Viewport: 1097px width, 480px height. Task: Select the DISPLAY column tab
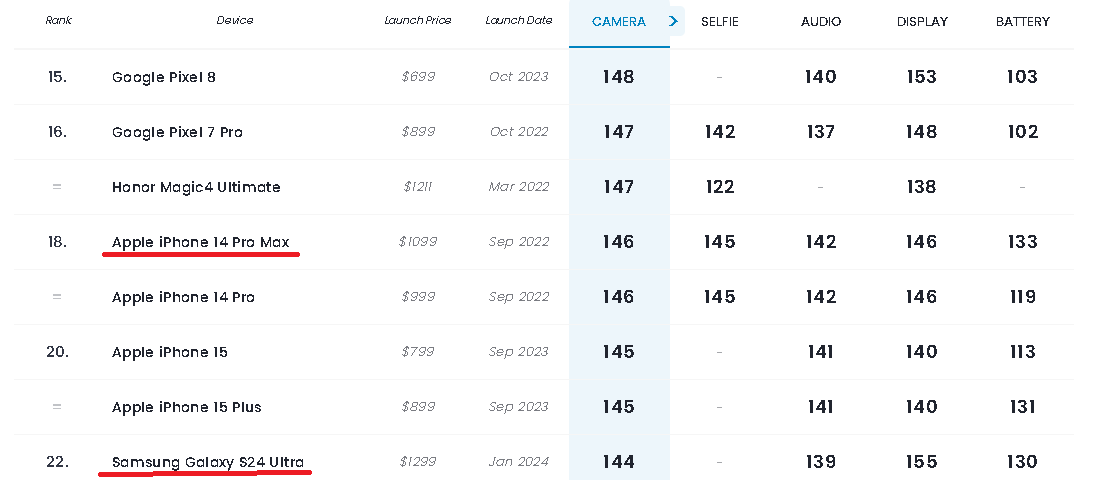pos(921,22)
